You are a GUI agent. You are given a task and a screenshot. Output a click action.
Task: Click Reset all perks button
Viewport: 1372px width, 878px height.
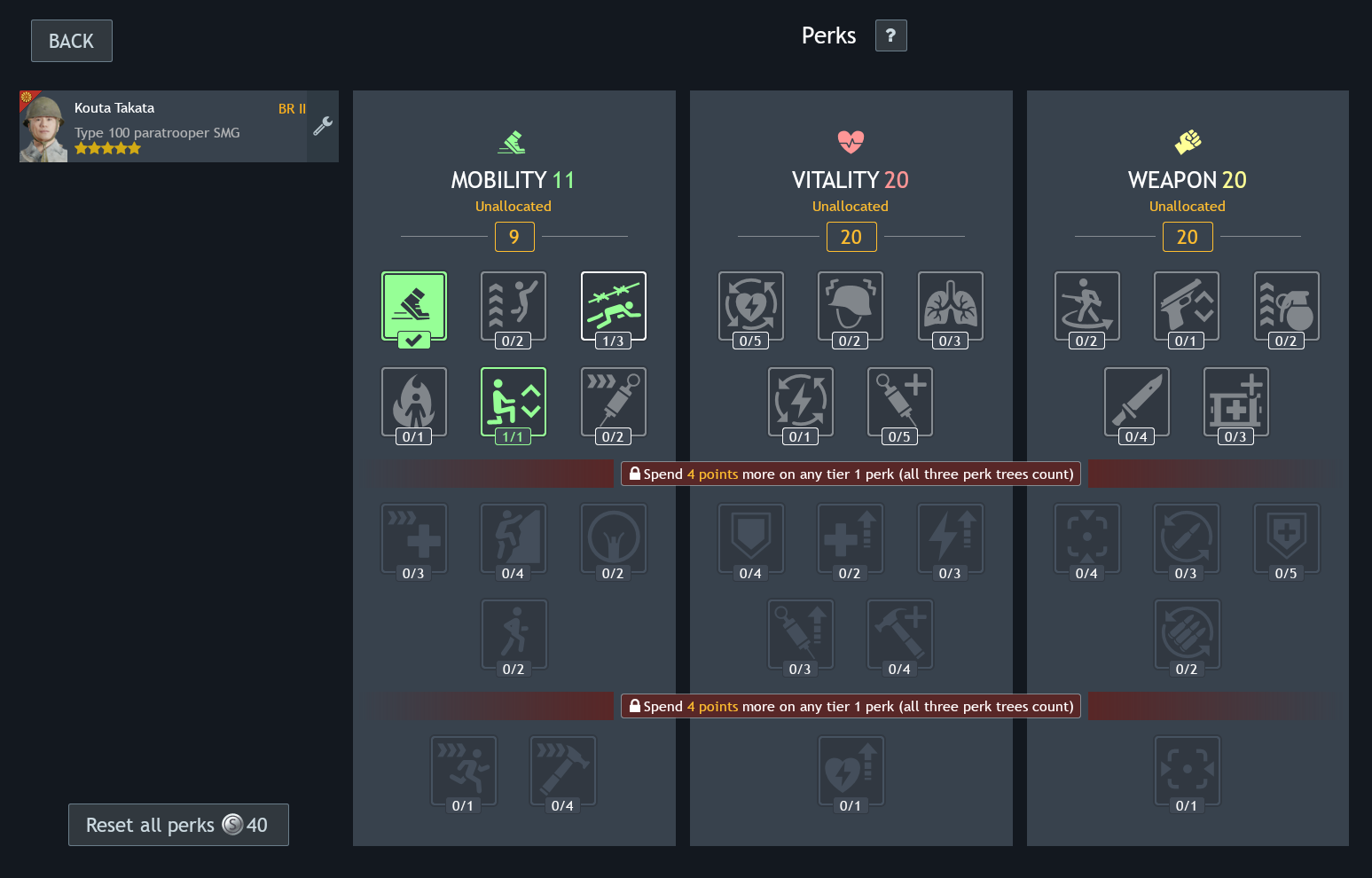click(x=178, y=825)
